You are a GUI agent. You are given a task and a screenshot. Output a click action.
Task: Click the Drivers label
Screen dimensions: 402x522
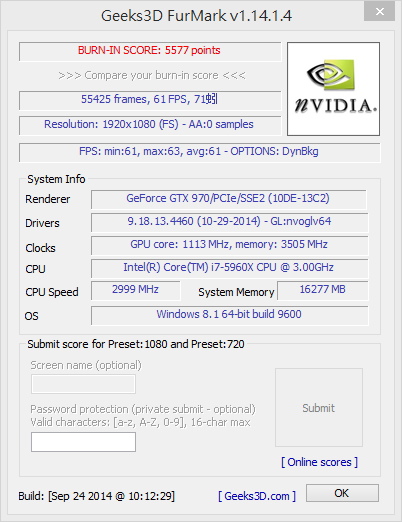coord(42,223)
